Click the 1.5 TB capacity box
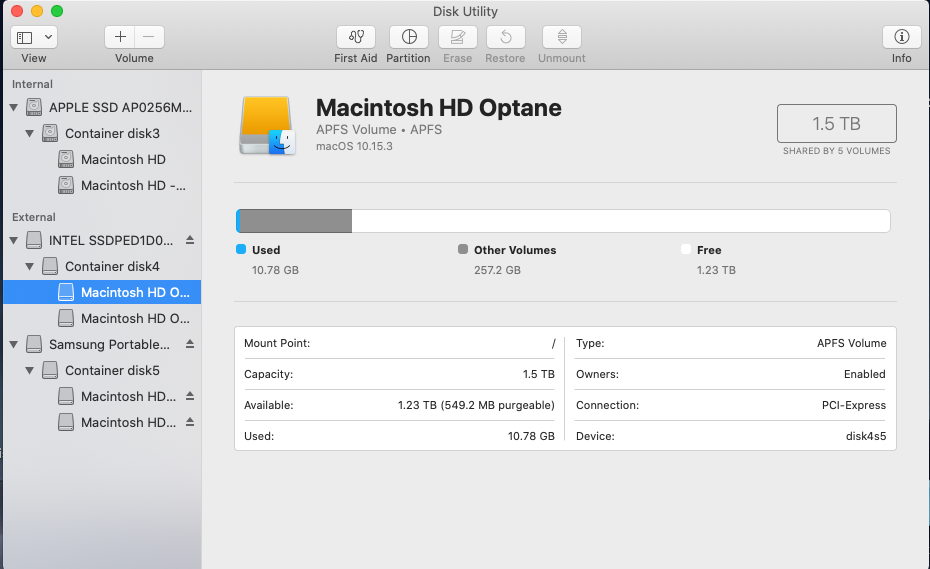 [836, 123]
